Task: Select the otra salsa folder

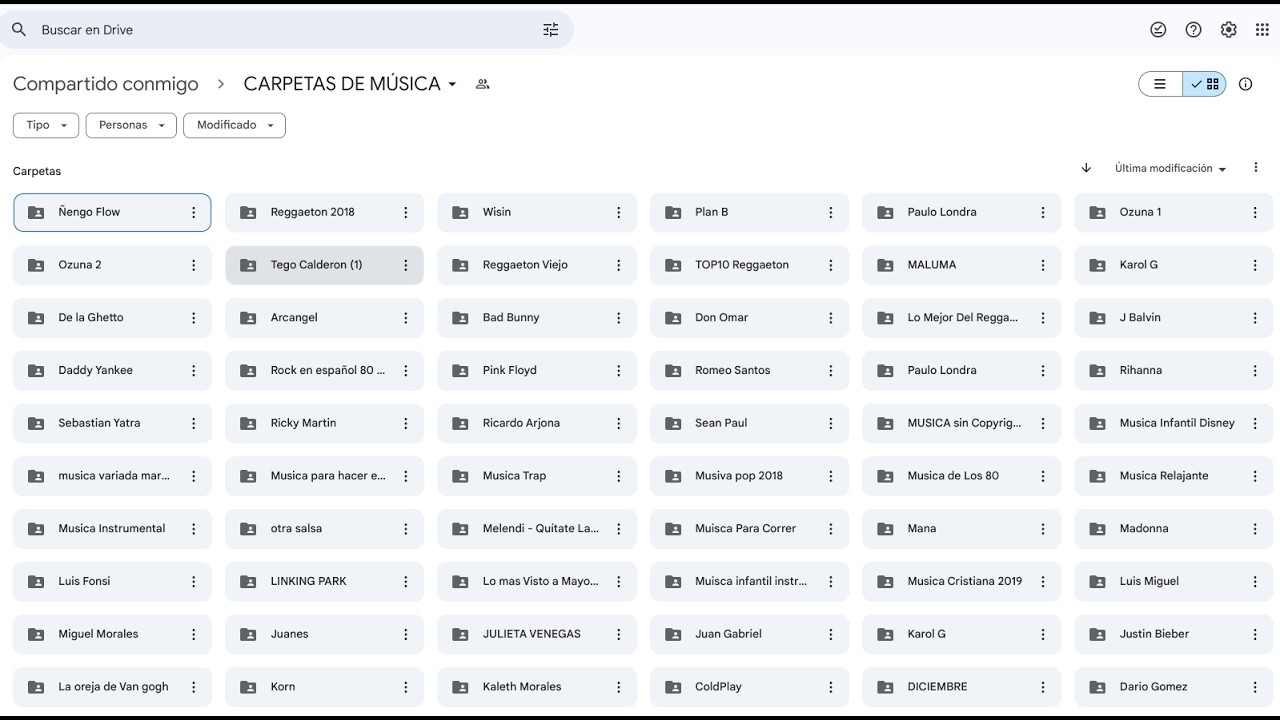Action: tap(325, 529)
